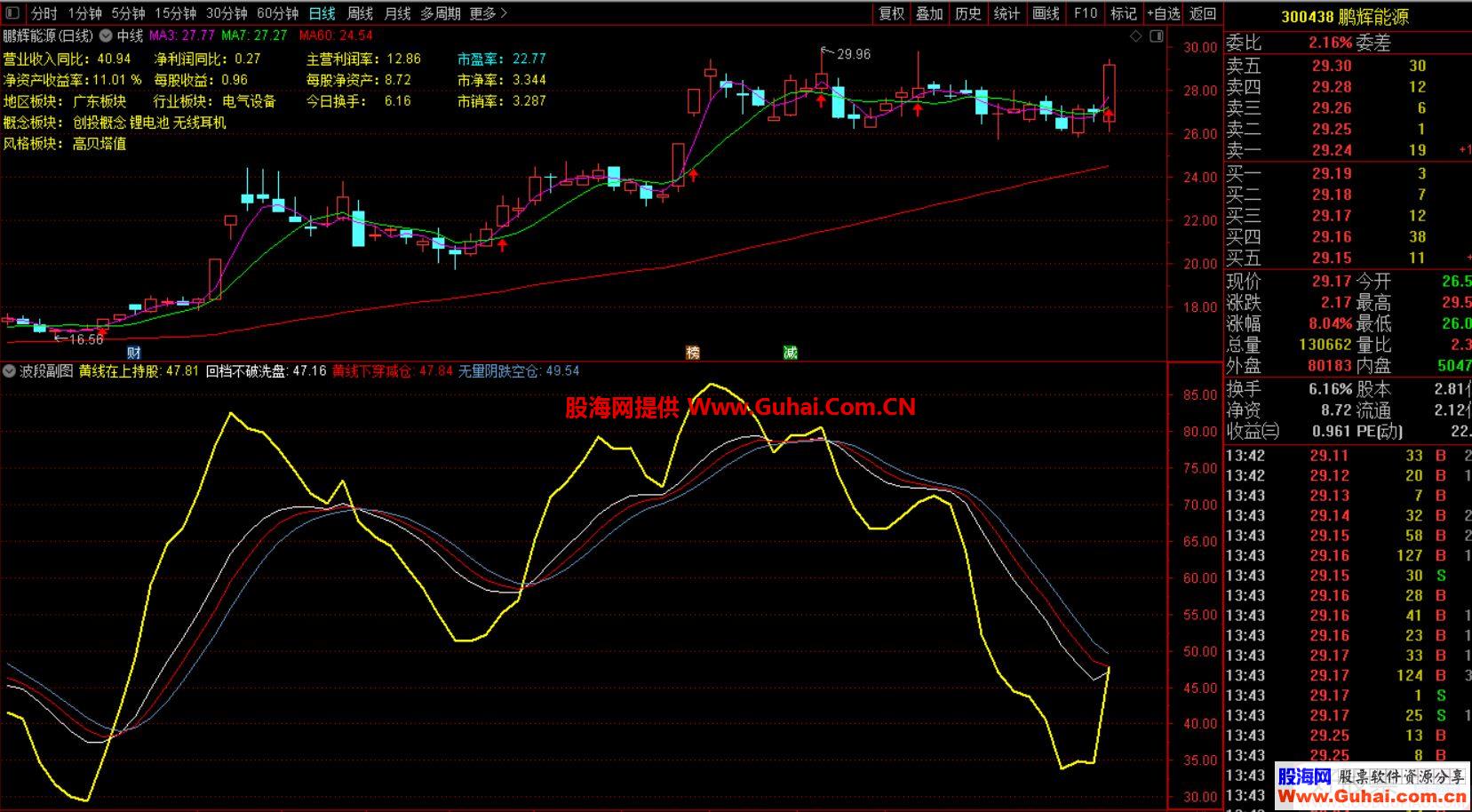This screenshot has width=1472, height=812.
Task: Click the 行业板块: 电气设备 label
Action: tap(215, 101)
